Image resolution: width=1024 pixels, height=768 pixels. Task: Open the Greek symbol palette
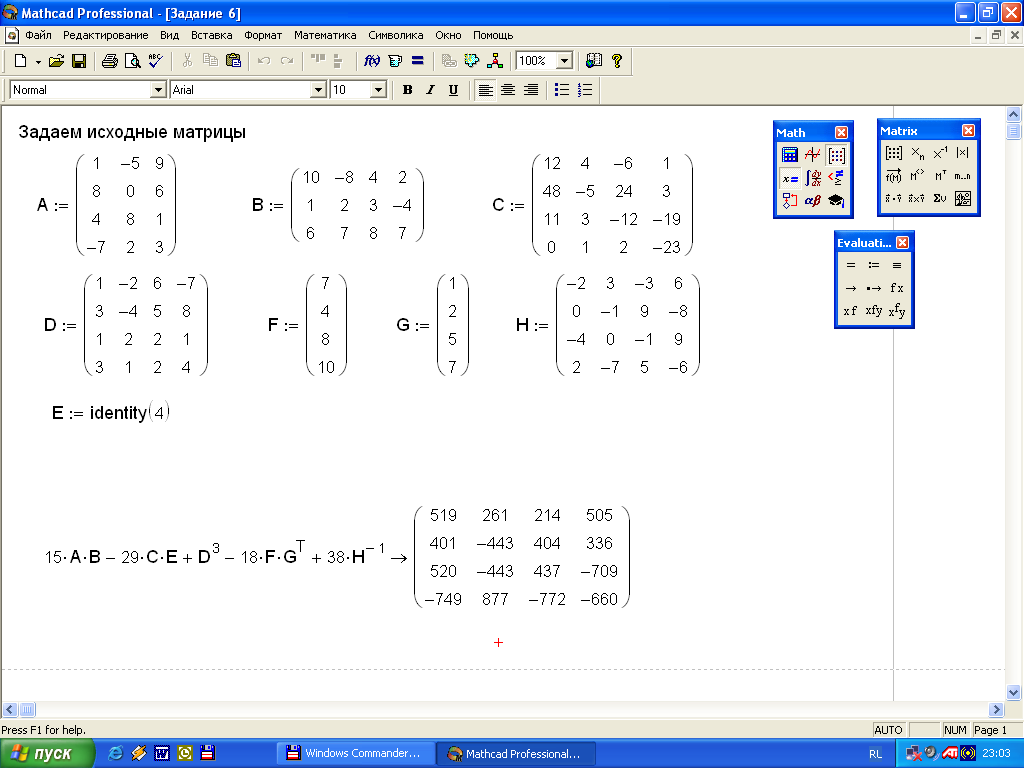pos(812,200)
